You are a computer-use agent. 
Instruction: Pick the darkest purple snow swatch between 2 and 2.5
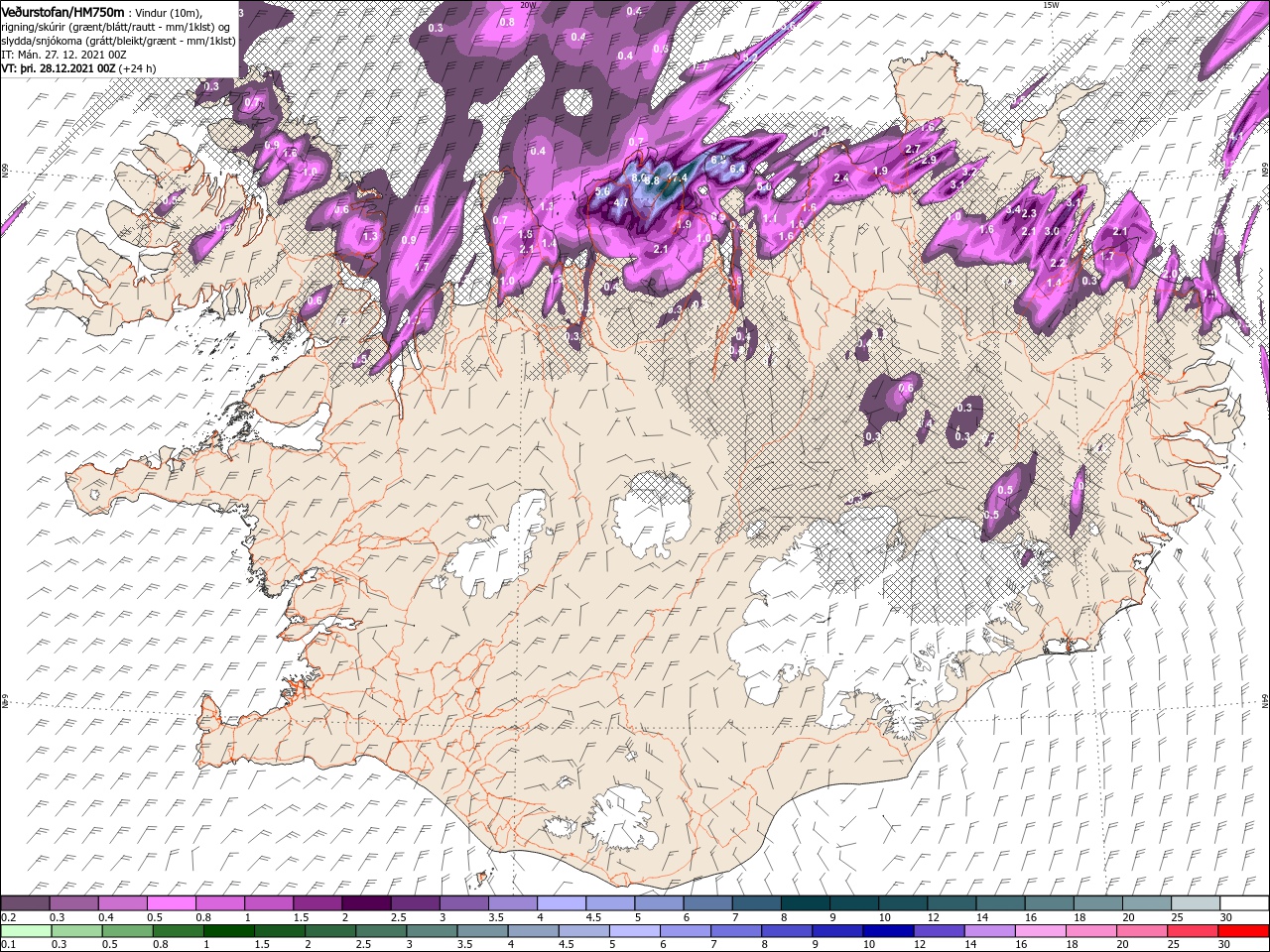point(366,903)
